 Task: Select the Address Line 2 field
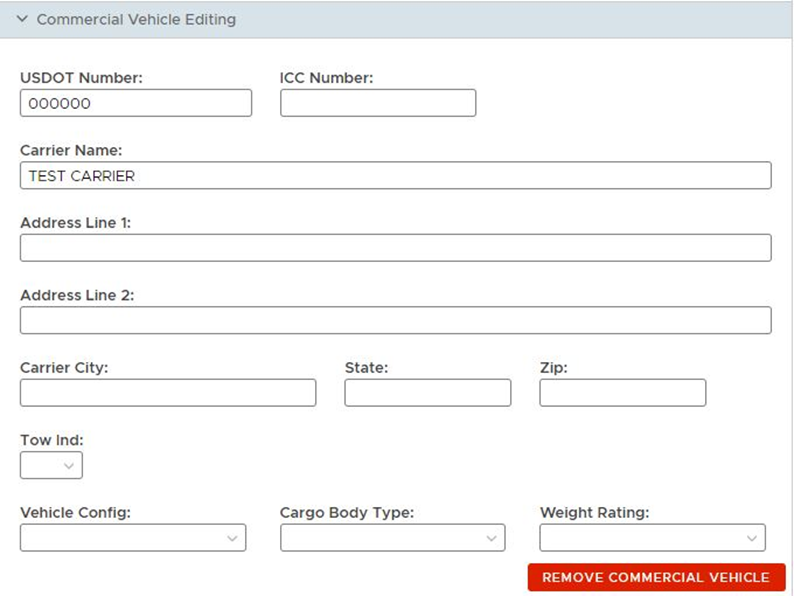click(x=395, y=320)
